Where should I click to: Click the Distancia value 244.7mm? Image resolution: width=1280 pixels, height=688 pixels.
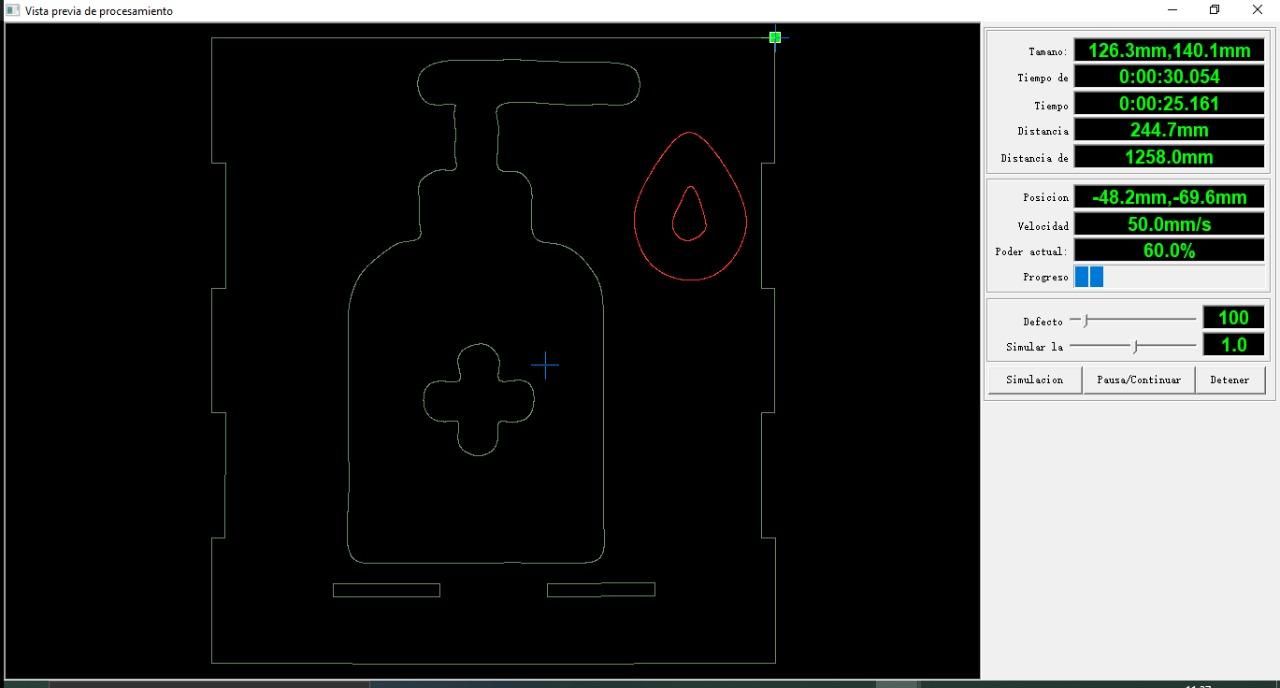[1169, 130]
